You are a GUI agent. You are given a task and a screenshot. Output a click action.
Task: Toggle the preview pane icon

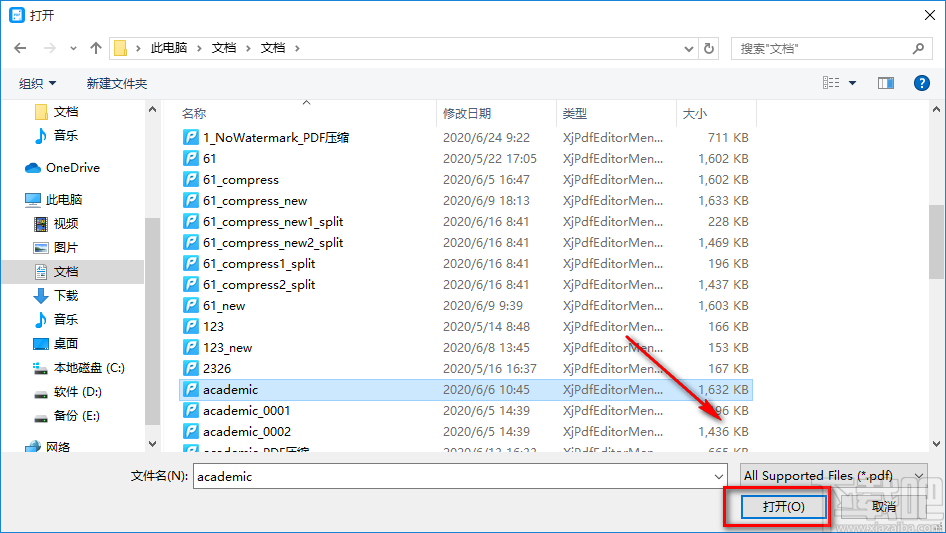pos(886,83)
